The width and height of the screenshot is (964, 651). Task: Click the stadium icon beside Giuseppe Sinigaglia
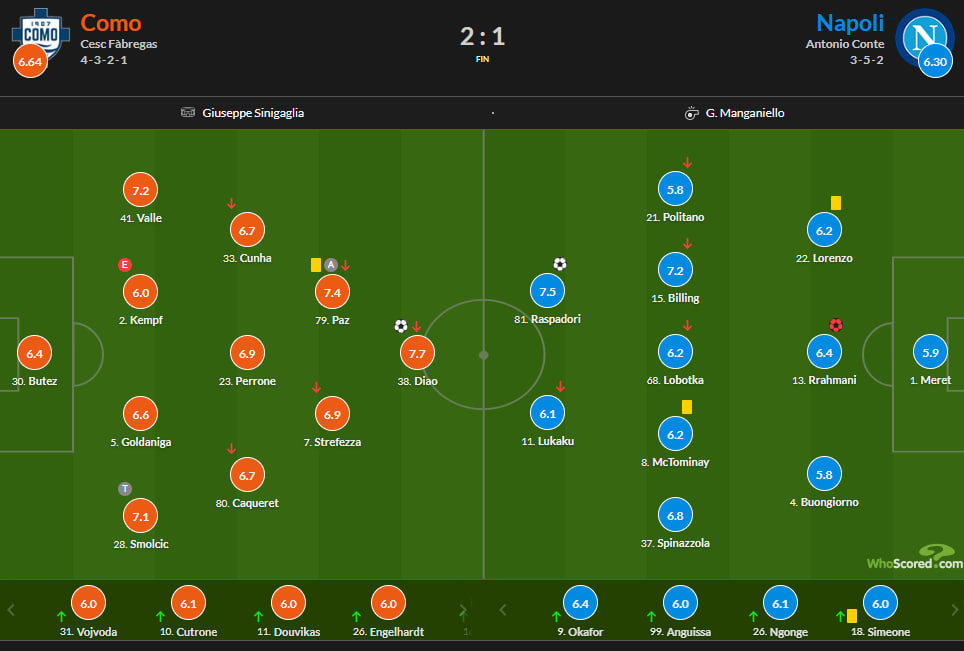pos(188,113)
